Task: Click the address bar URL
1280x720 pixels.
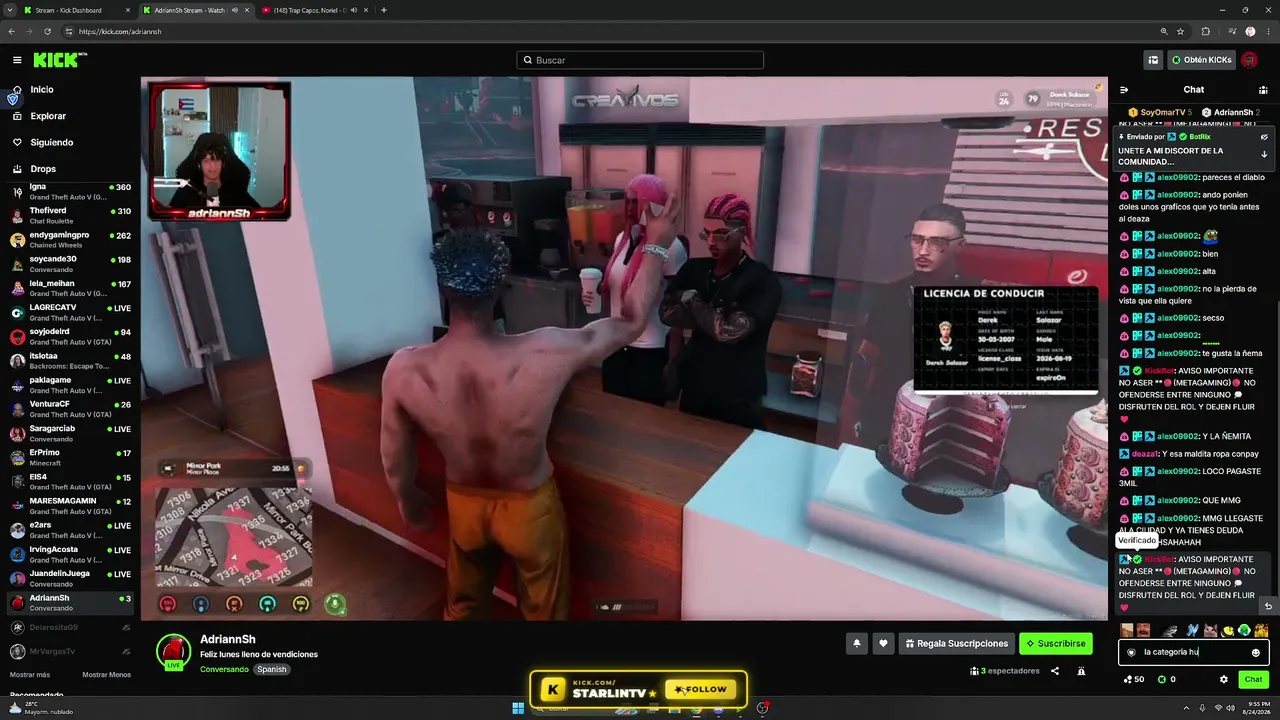Action: click(120, 31)
